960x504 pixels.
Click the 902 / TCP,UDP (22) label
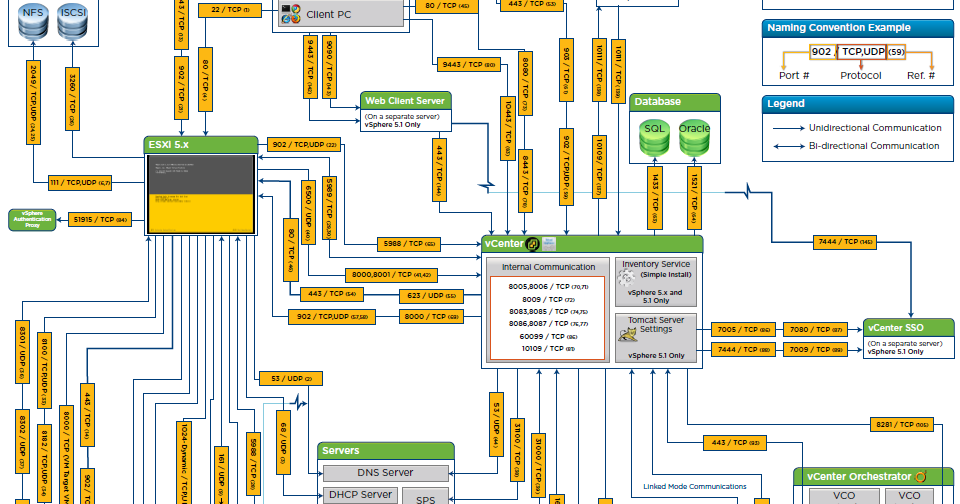304,145
